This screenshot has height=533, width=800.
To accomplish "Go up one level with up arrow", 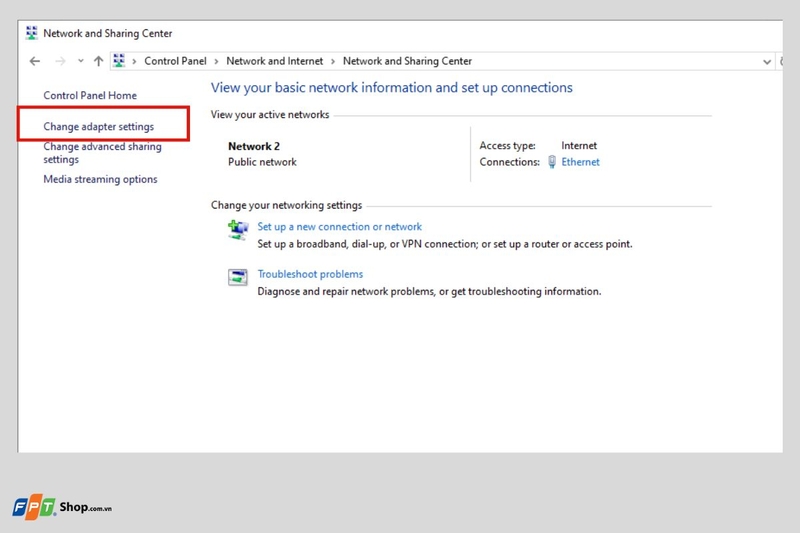I will 98,61.
